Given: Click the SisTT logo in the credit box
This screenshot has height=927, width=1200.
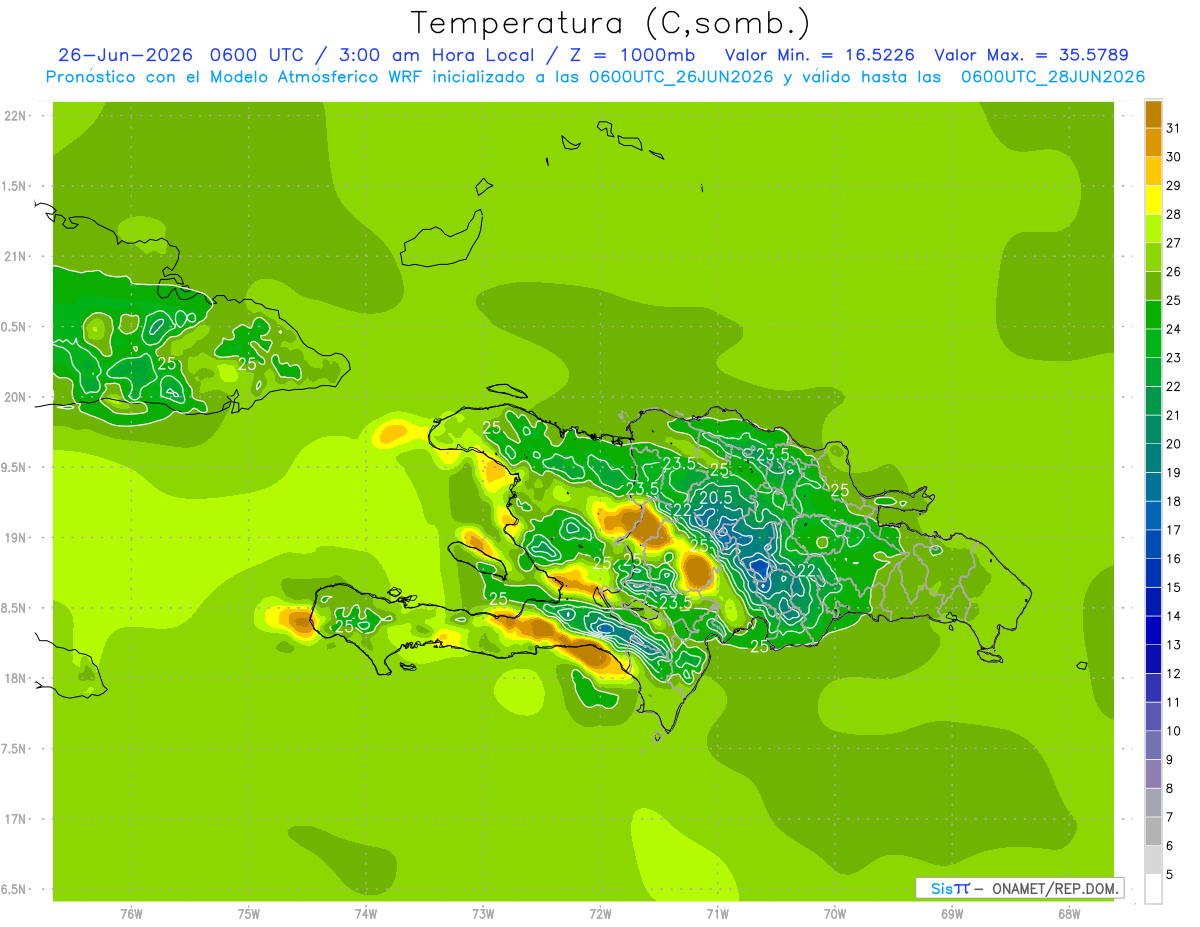Looking at the screenshot, I should tap(950, 888).
